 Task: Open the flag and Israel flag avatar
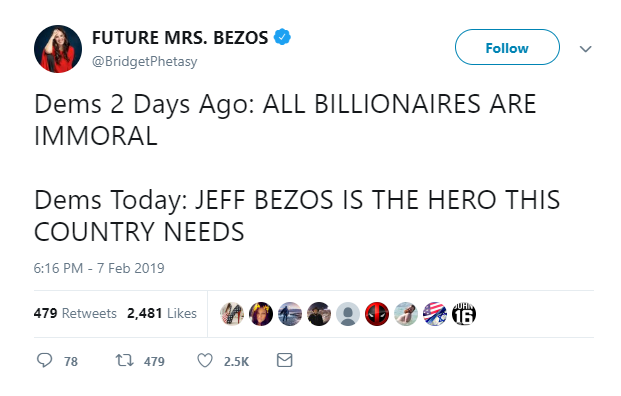pos(435,314)
